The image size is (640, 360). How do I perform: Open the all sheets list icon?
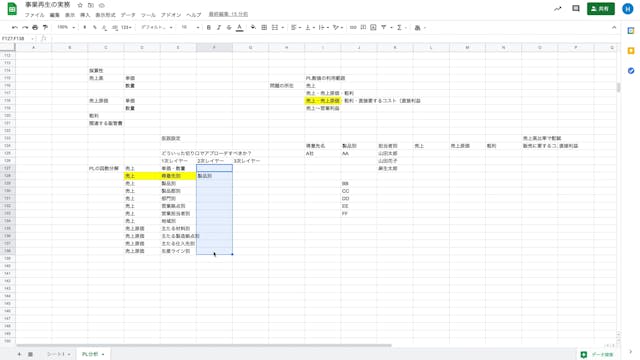pyautogui.click(x=30, y=354)
